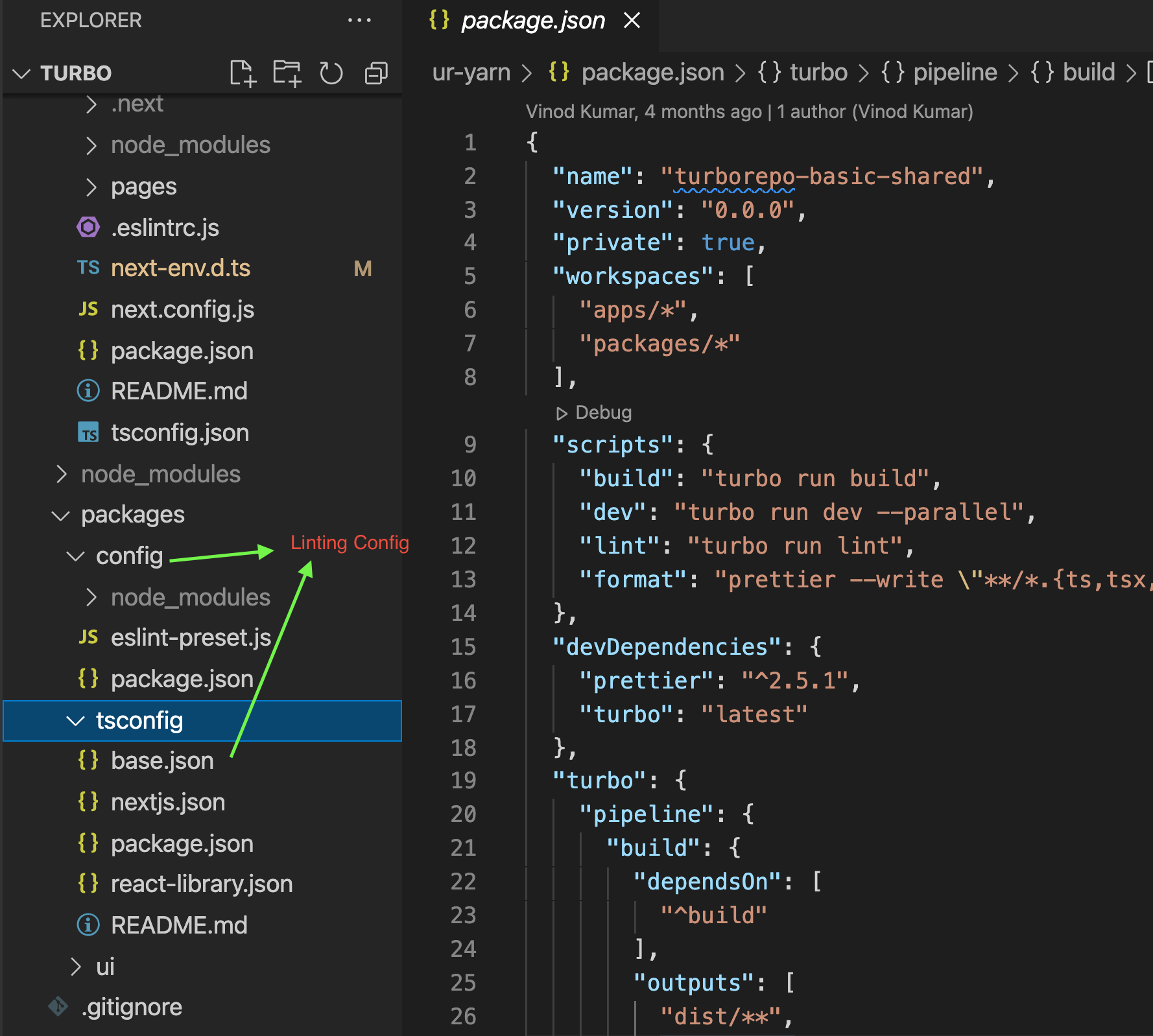Click the "outputs" key on line 25
Image resolution: width=1153 pixels, height=1036 pixels.
pos(695,983)
